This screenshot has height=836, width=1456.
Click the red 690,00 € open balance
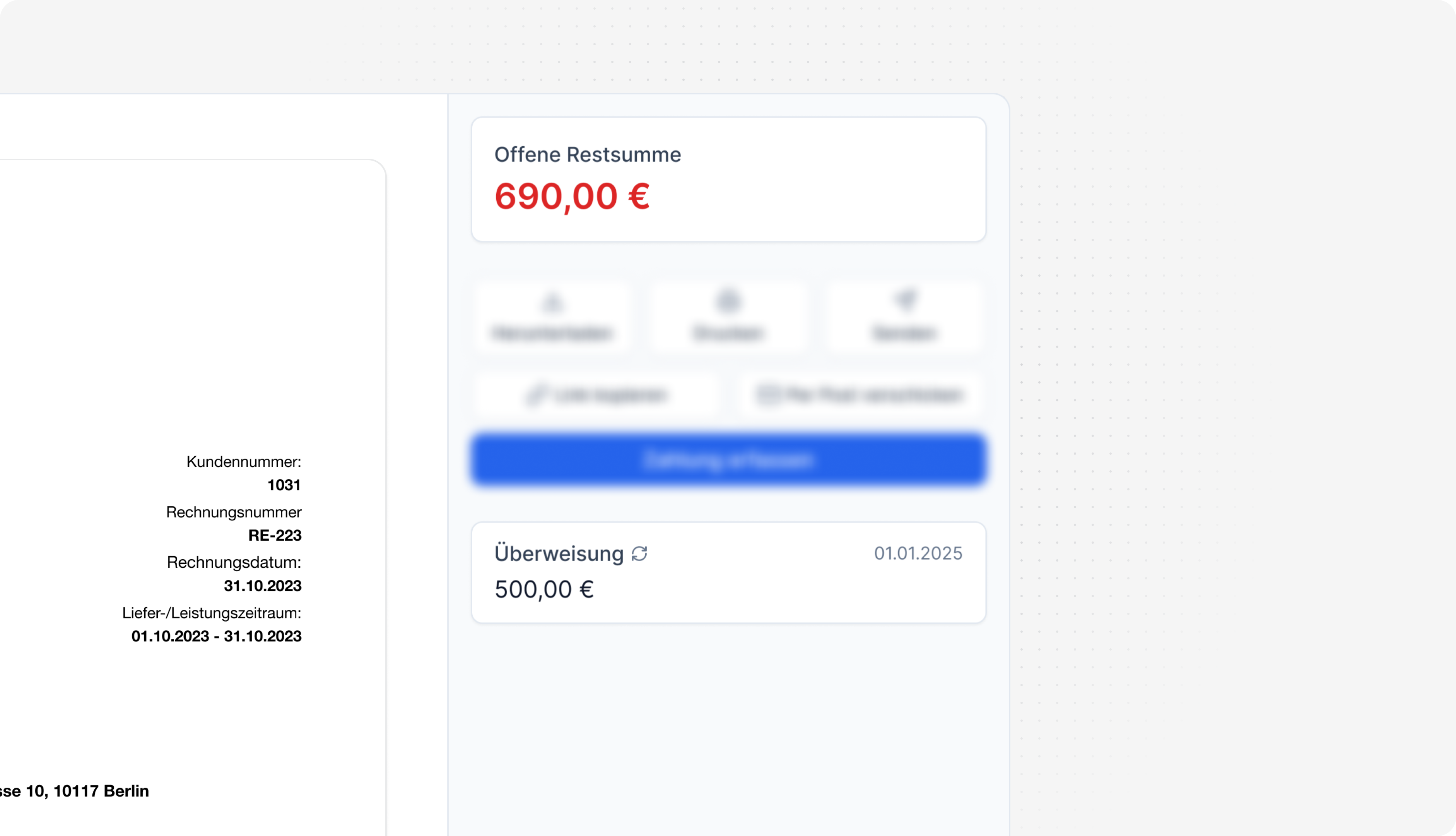[x=572, y=196]
